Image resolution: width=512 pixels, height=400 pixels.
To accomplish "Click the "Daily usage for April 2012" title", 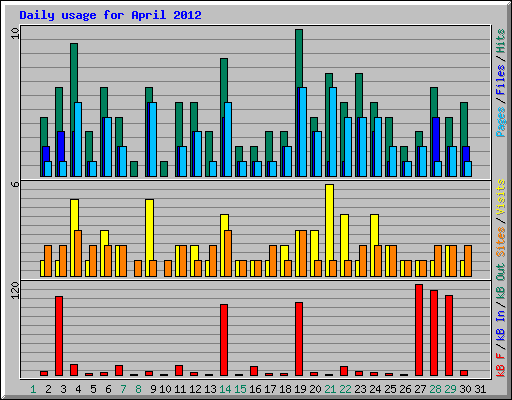I will [110, 15].
